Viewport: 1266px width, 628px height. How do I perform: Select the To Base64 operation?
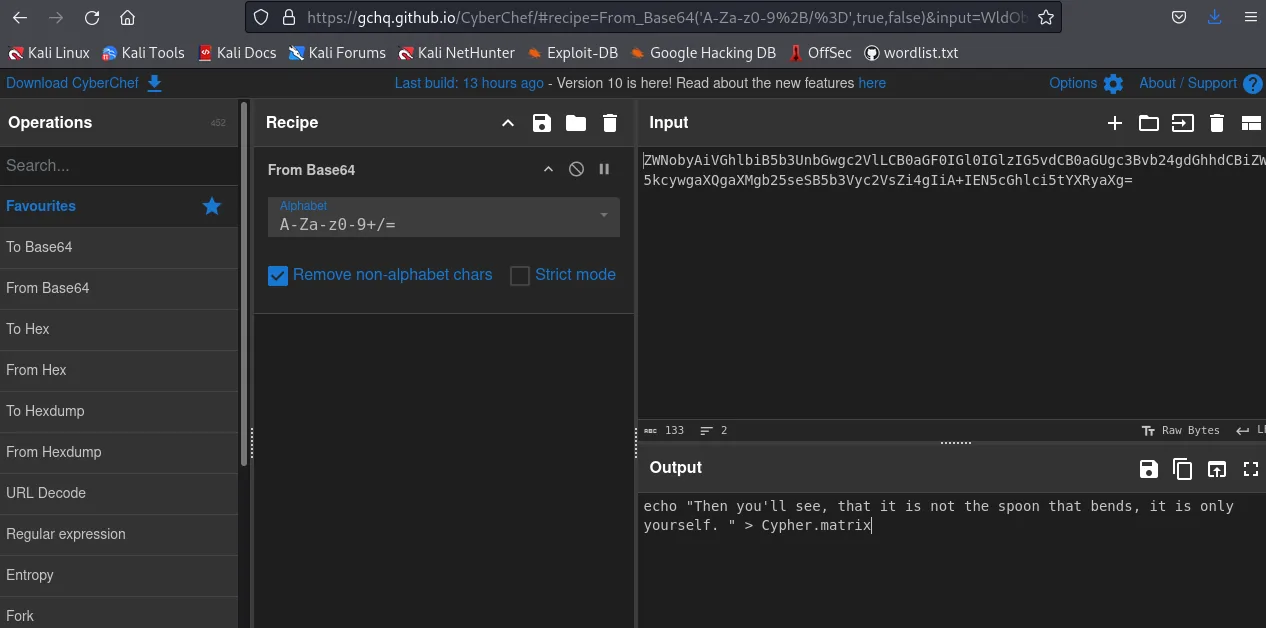coord(119,247)
